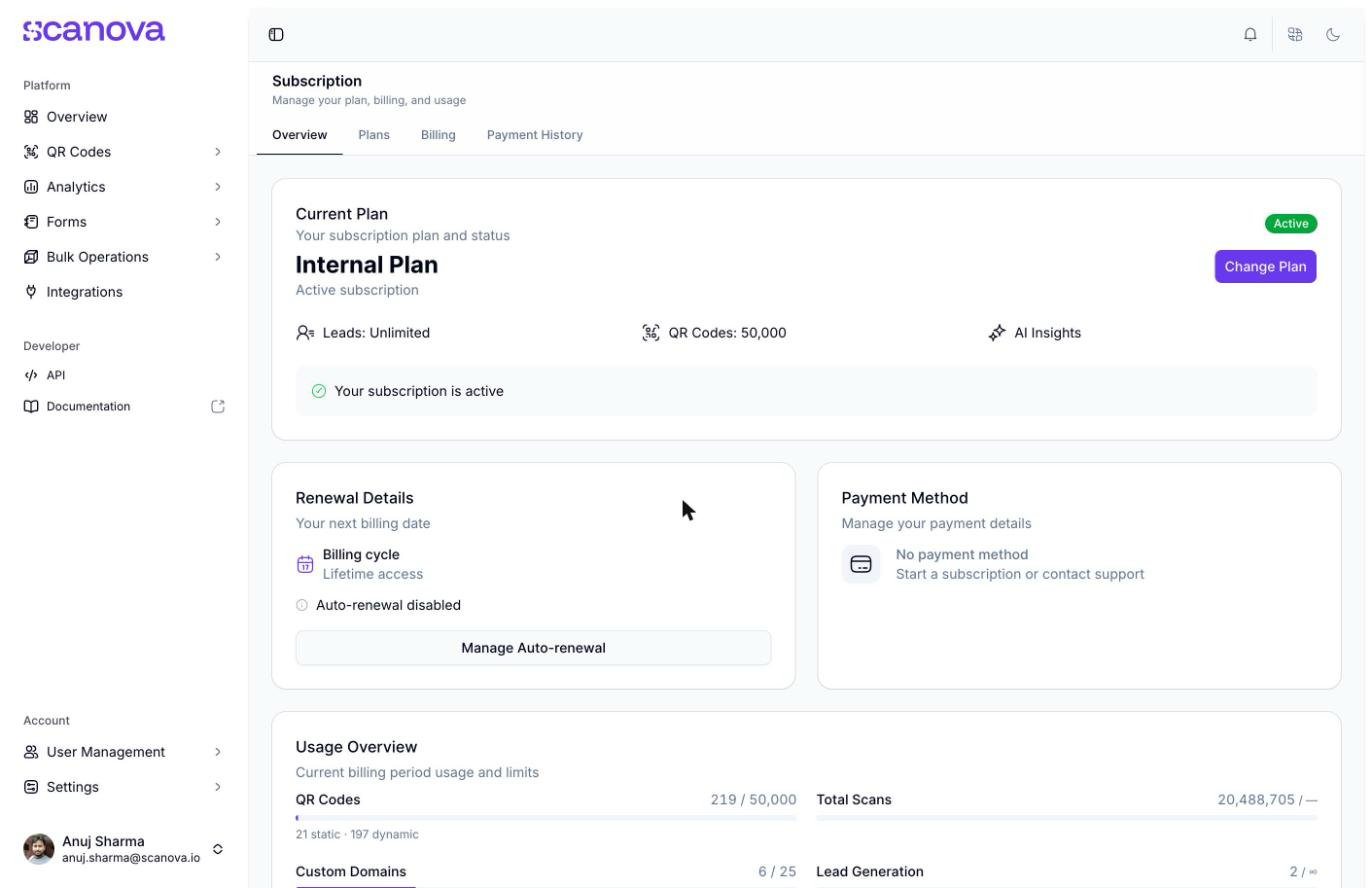Viewport: 1372px width, 888px height.
Task: Click Anuj Sharma's profile avatar
Action: [x=39, y=849]
